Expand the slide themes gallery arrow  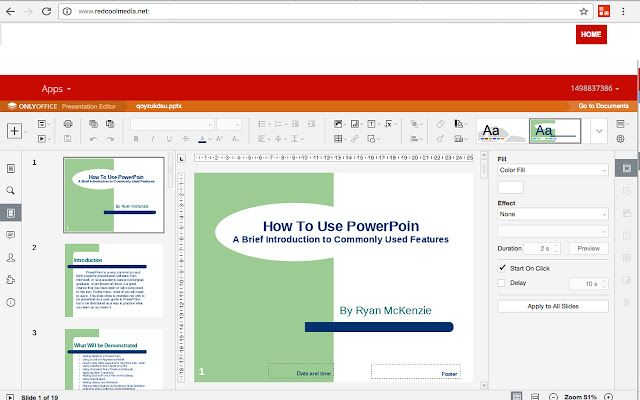598,130
